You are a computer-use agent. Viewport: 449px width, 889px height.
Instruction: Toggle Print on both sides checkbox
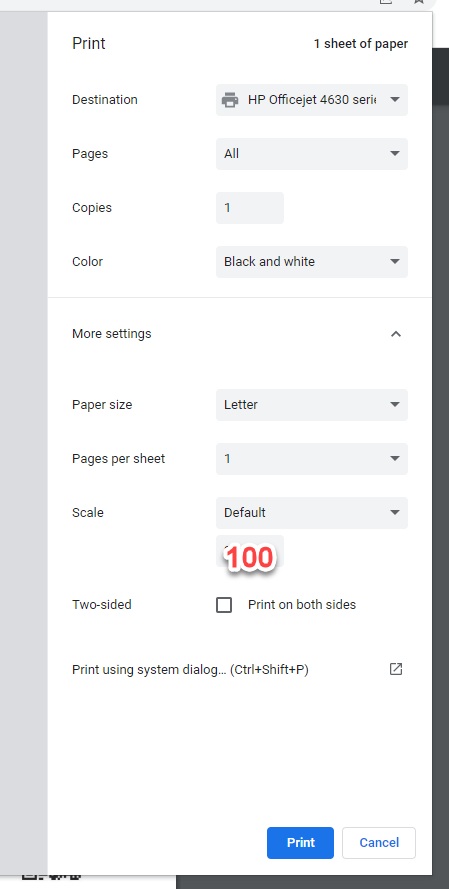coord(224,605)
